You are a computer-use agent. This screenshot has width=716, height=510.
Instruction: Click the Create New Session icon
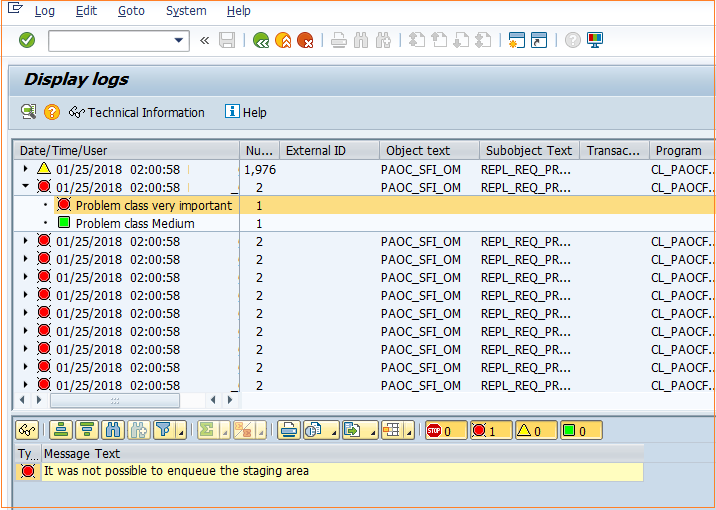(516, 40)
